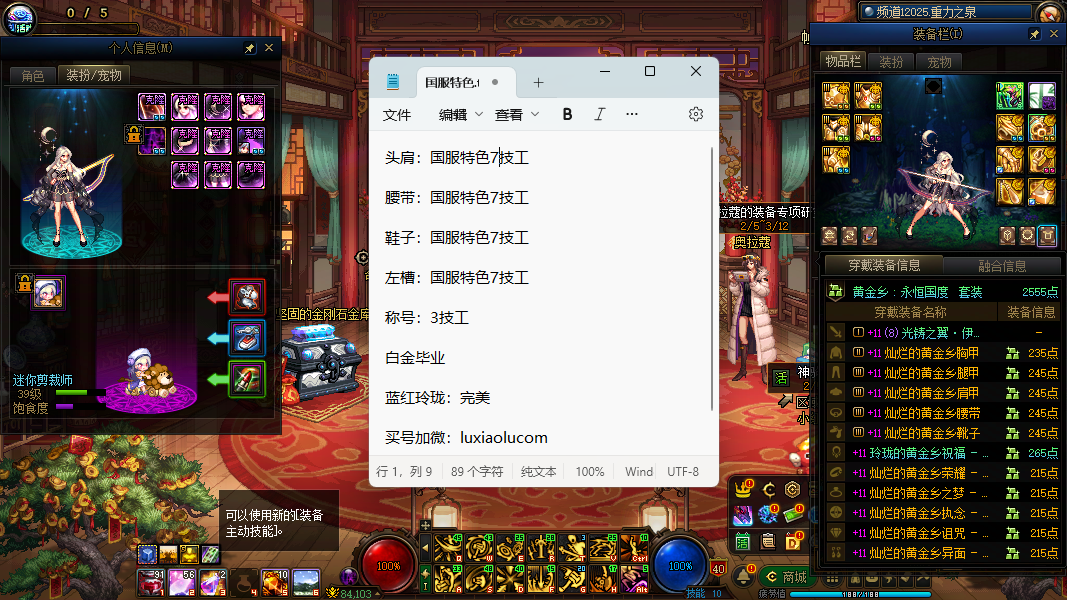The width and height of the screenshot is (1067, 600).
Task: Add a new Notepad tab
Action: click(538, 82)
